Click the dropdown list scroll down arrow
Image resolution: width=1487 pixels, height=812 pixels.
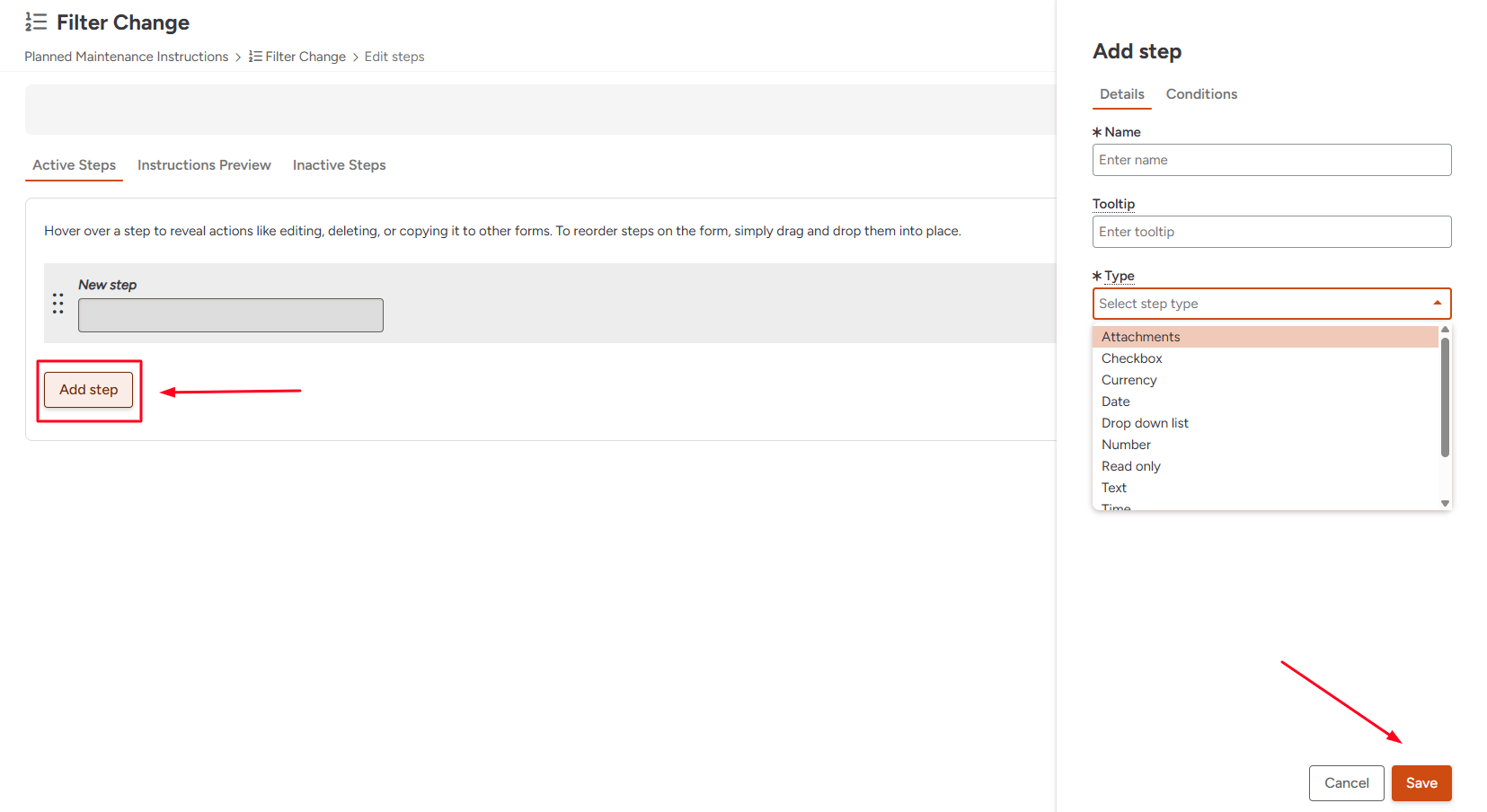(x=1445, y=503)
